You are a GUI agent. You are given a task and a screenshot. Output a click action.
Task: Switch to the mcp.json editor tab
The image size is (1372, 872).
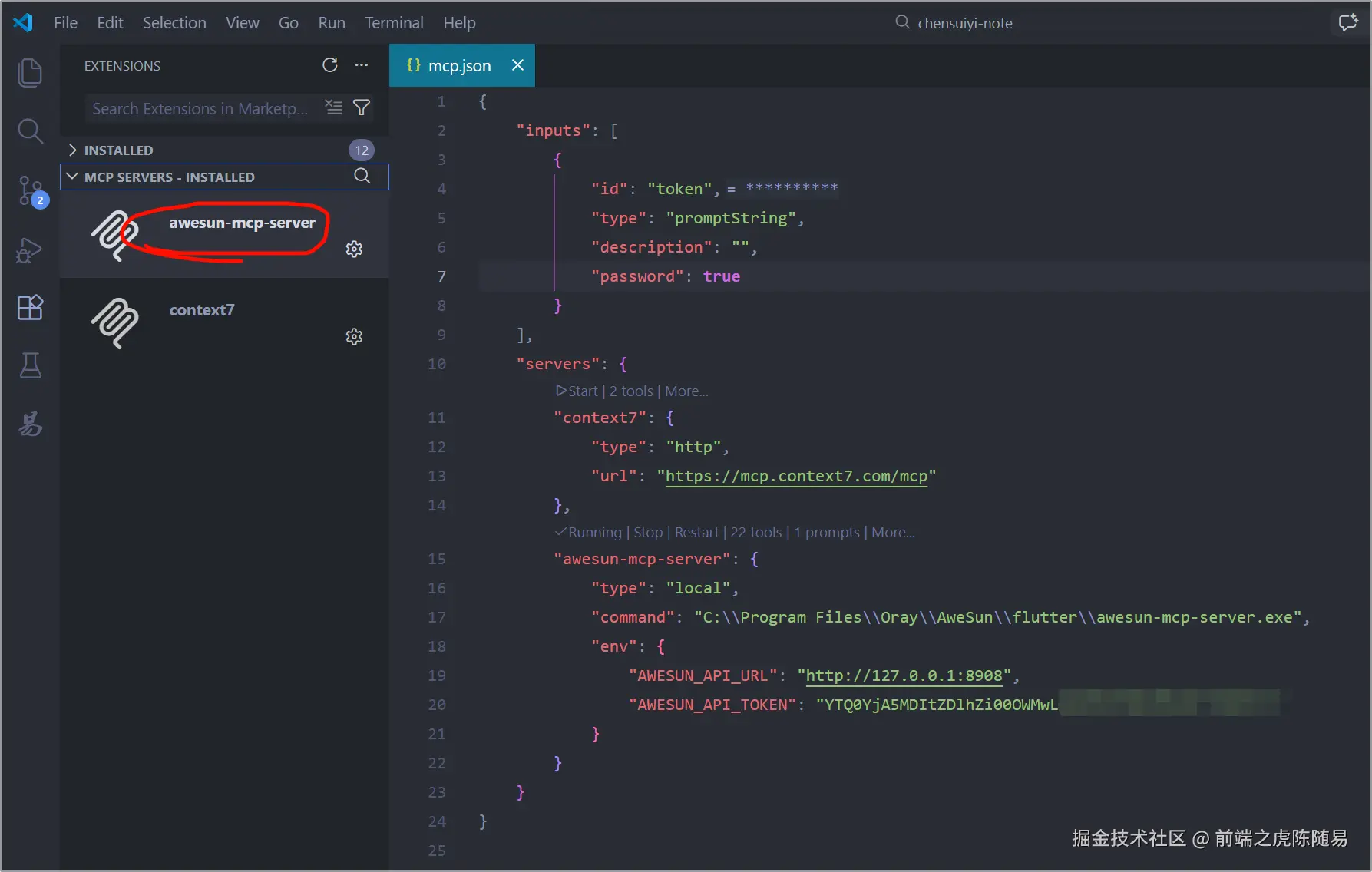pos(462,65)
